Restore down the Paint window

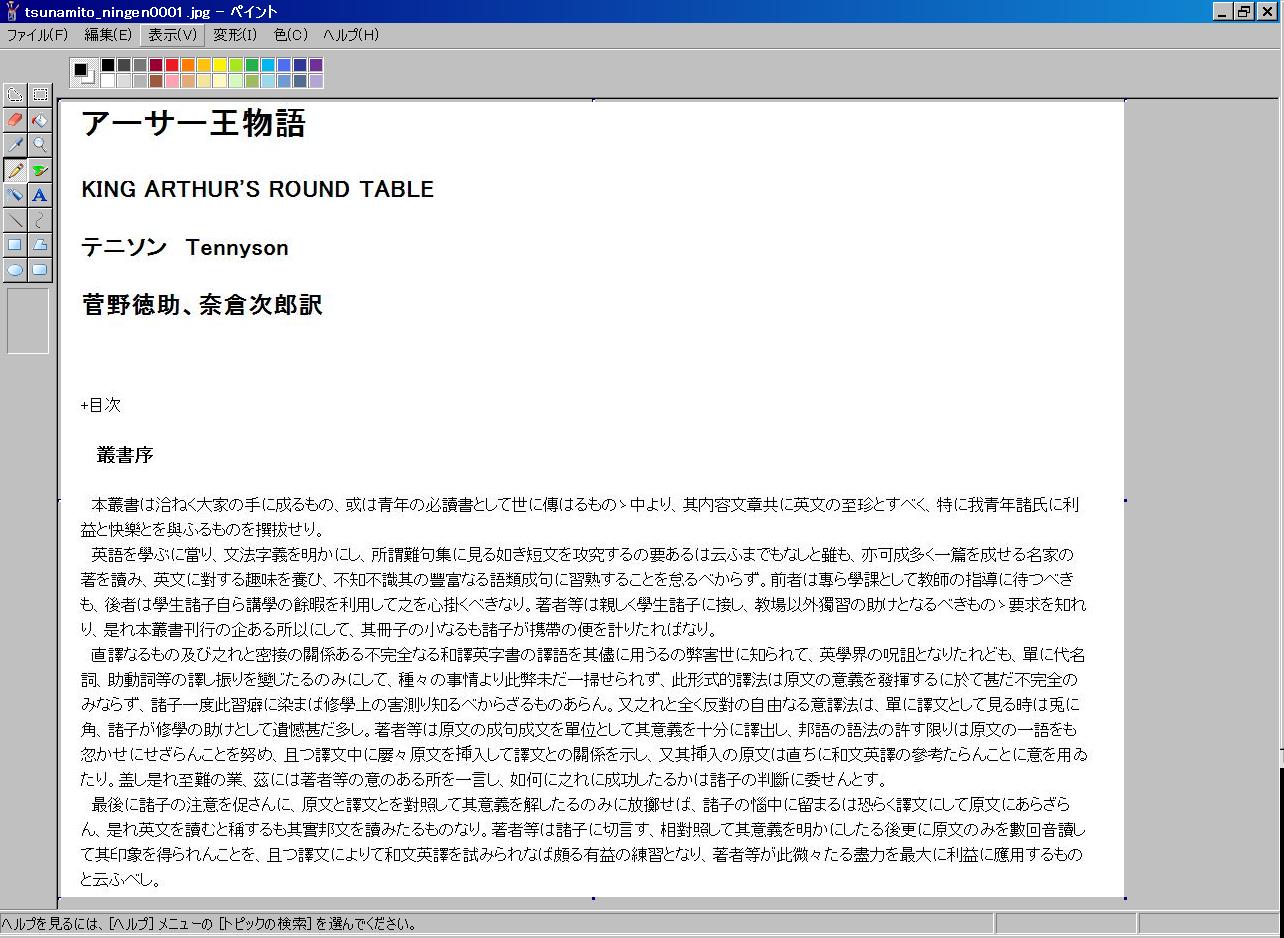[1245, 11]
